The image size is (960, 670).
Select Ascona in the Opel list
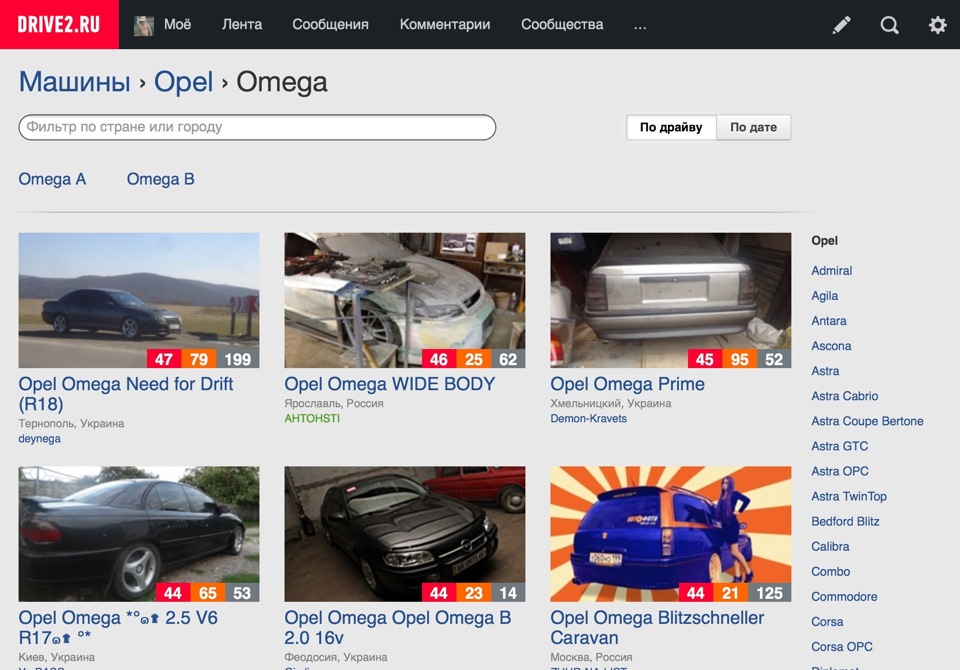[831, 346]
